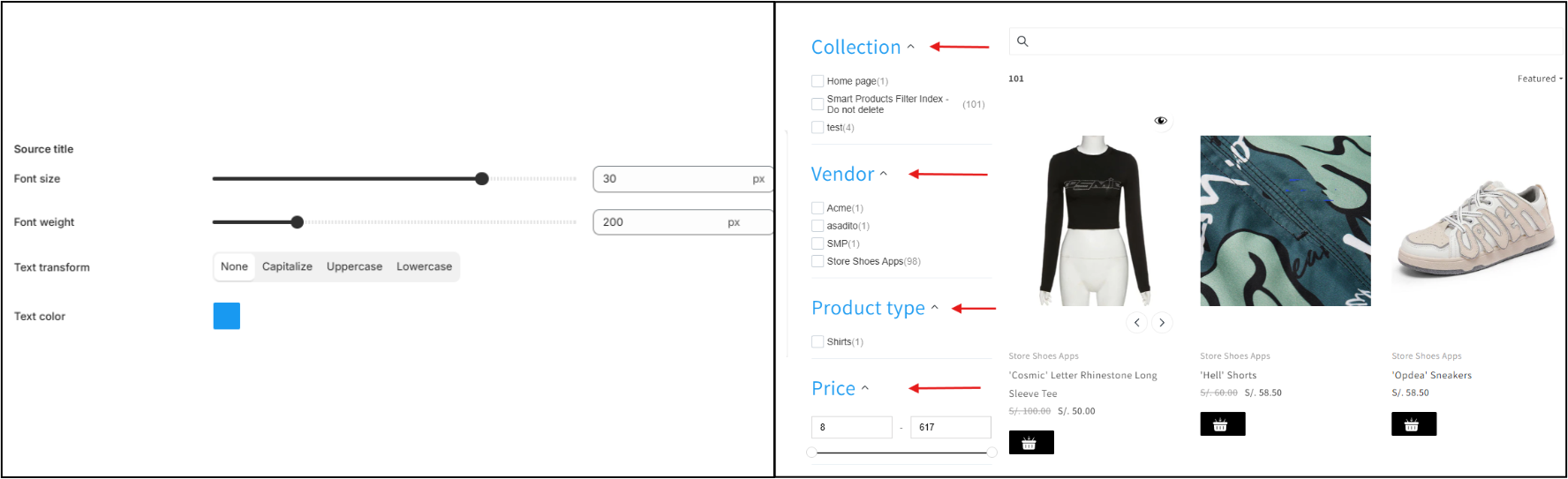Add 'Cosmic' Letter Rhinestone tee to cart
Screen dimensions: 1568x479
1030,443
